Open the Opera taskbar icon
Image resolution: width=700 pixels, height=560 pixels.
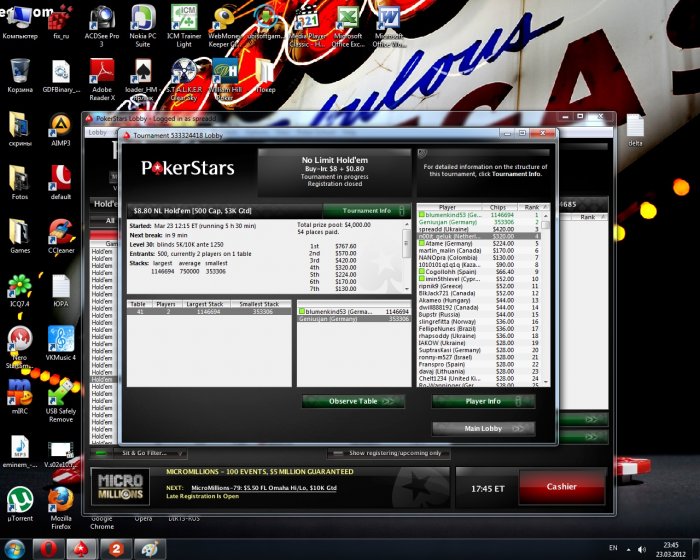(48, 549)
